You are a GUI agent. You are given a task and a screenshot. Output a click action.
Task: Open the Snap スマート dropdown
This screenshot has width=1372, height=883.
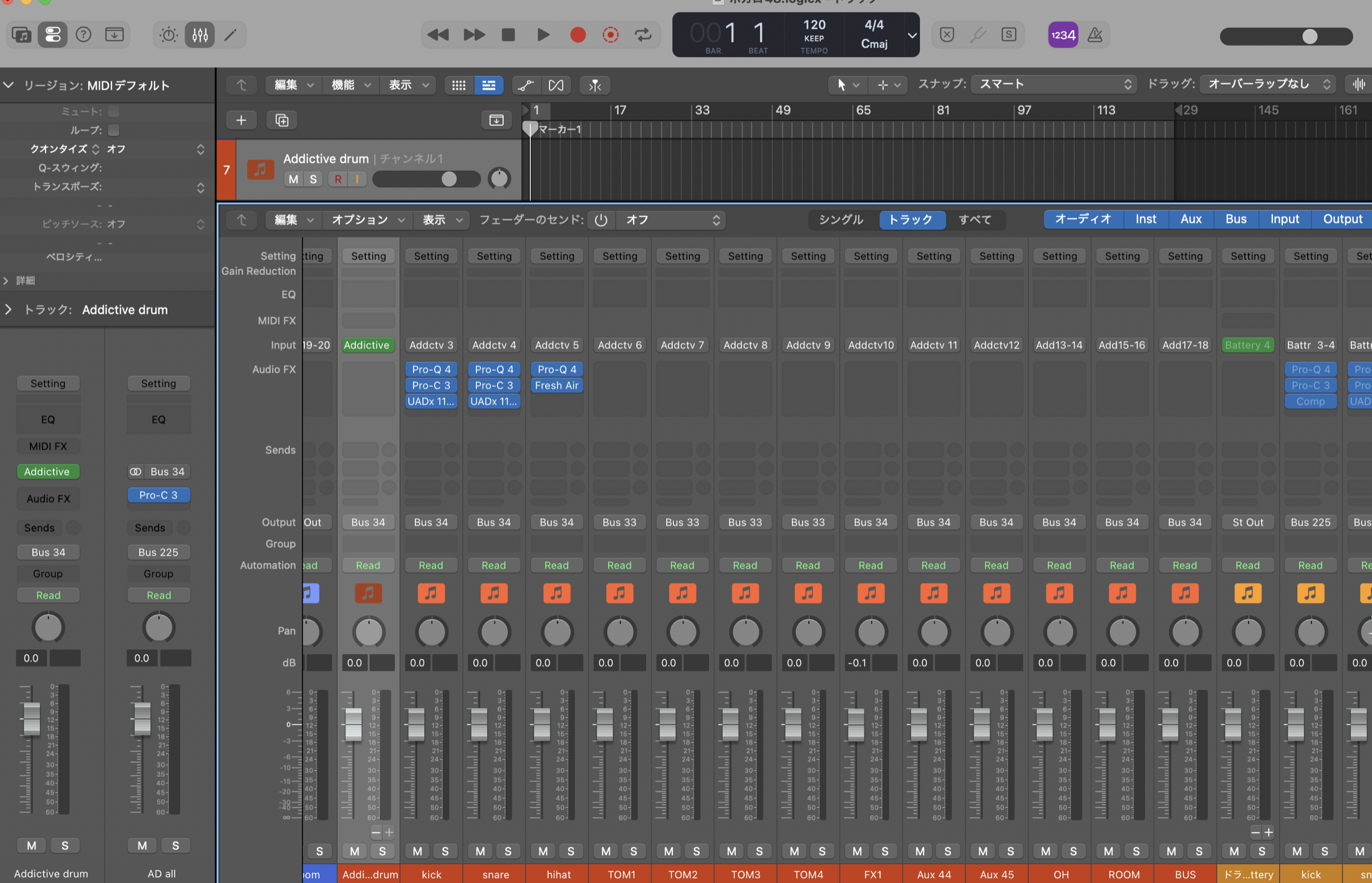(x=1054, y=84)
